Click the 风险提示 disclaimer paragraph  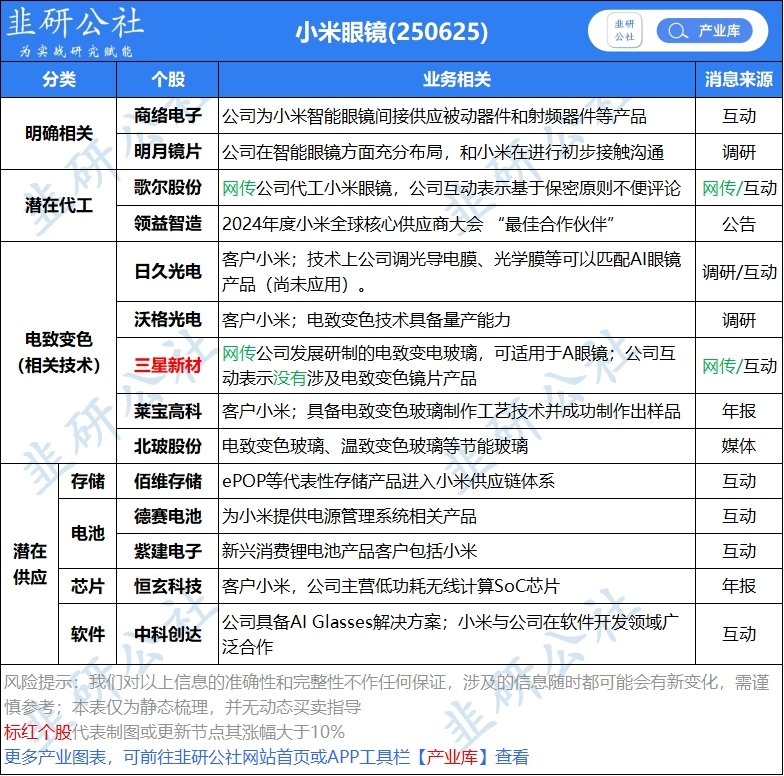pos(386,694)
